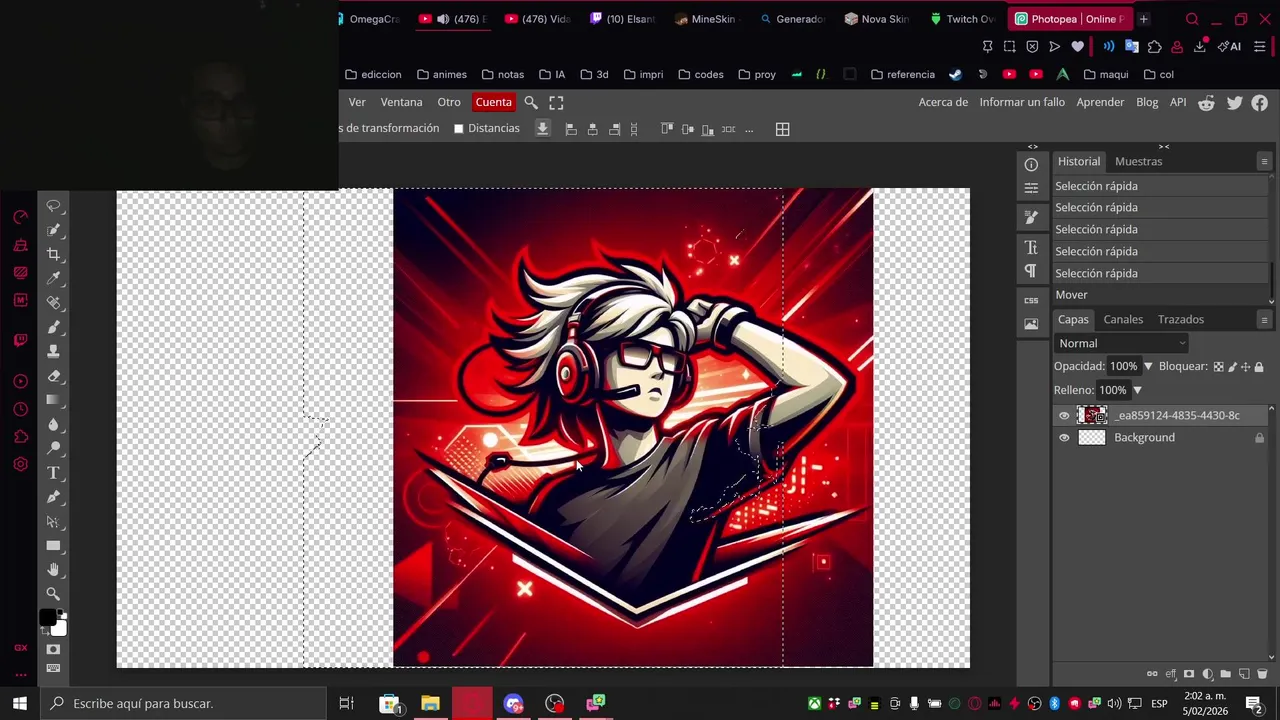Open the Informar un fallo link
1280x720 pixels.
click(1022, 102)
